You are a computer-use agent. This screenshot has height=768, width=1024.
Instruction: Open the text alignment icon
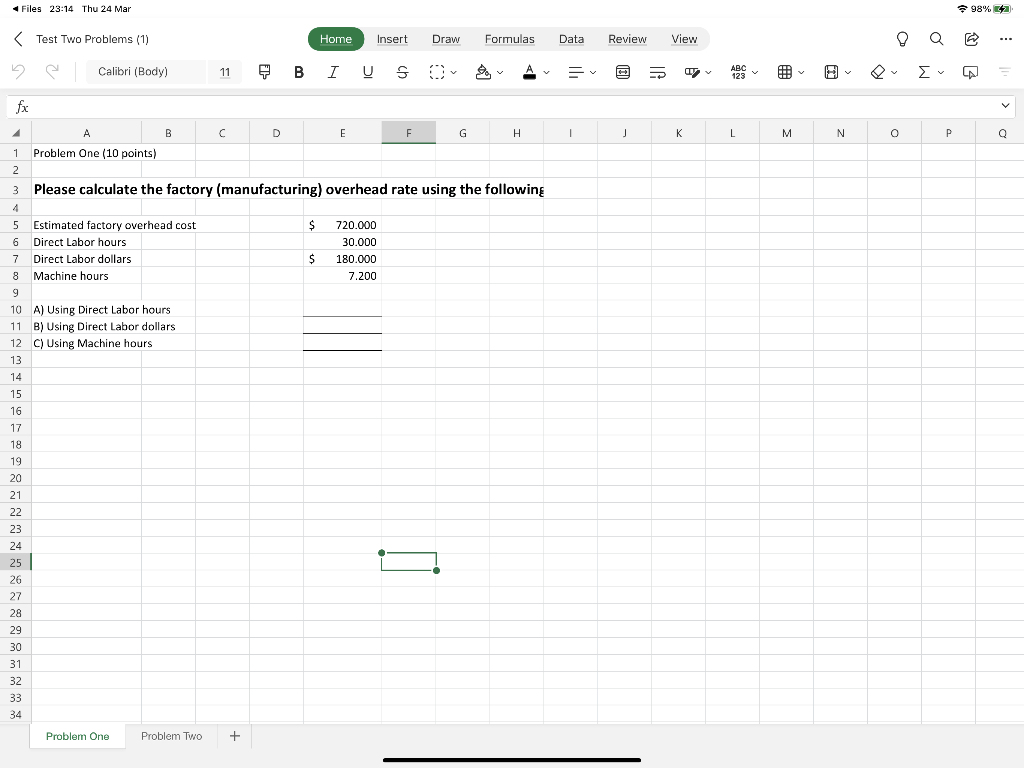[x=575, y=72]
